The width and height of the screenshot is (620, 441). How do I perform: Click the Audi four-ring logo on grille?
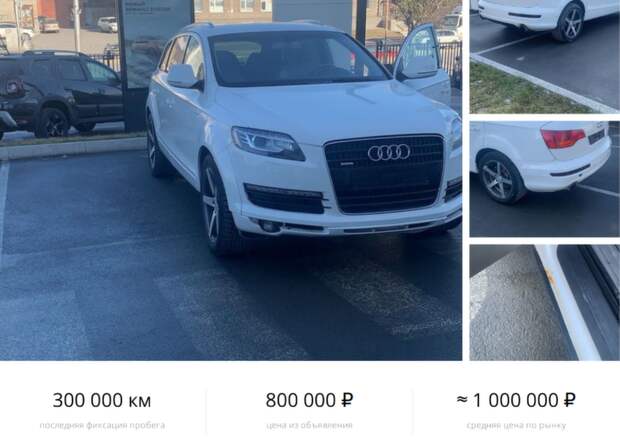click(x=389, y=153)
